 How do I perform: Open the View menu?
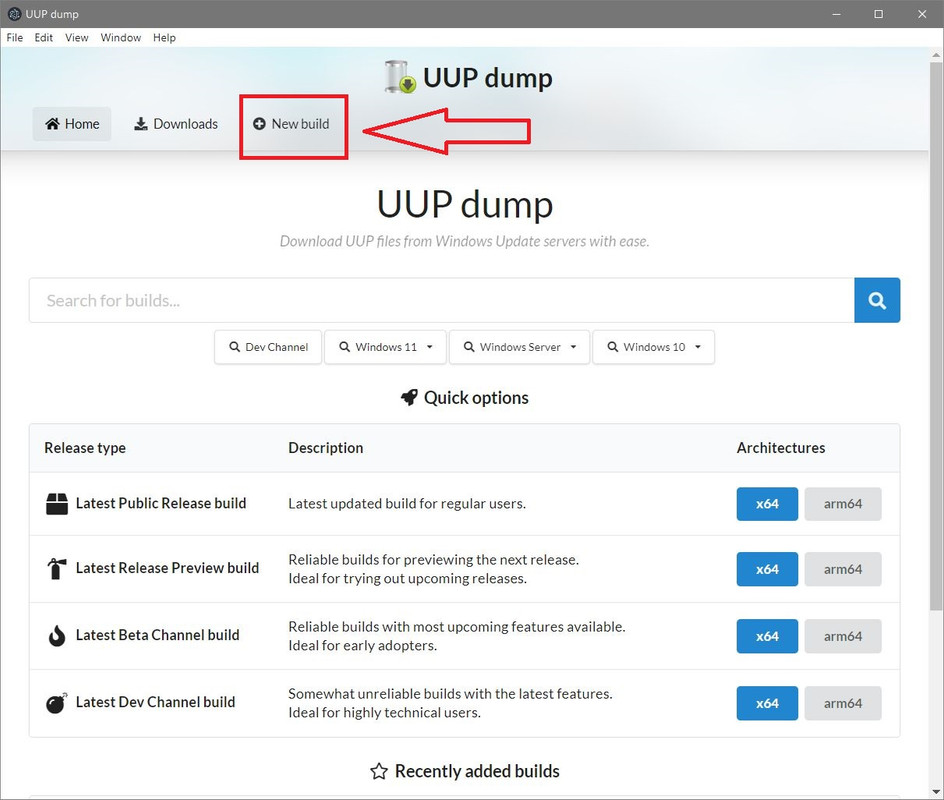click(76, 37)
